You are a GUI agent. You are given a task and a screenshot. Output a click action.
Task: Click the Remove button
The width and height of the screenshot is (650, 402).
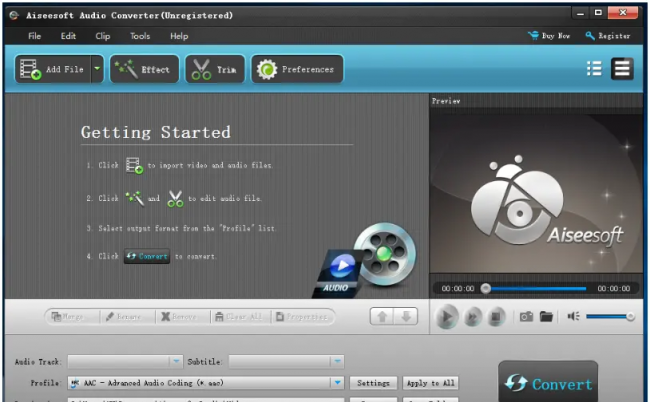click(x=179, y=317)
